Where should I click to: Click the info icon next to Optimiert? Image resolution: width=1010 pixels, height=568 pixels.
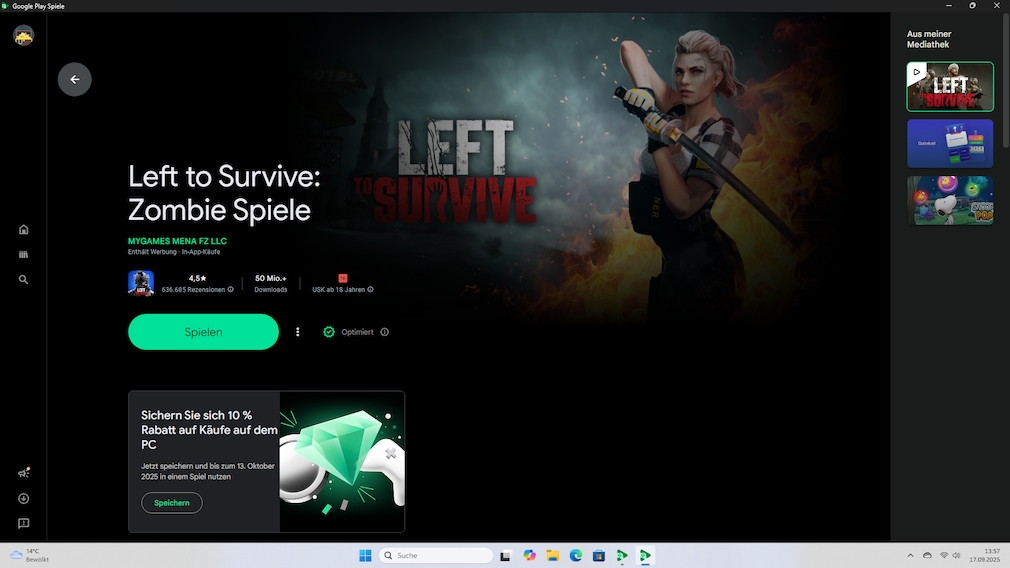(x=385, y=332)
